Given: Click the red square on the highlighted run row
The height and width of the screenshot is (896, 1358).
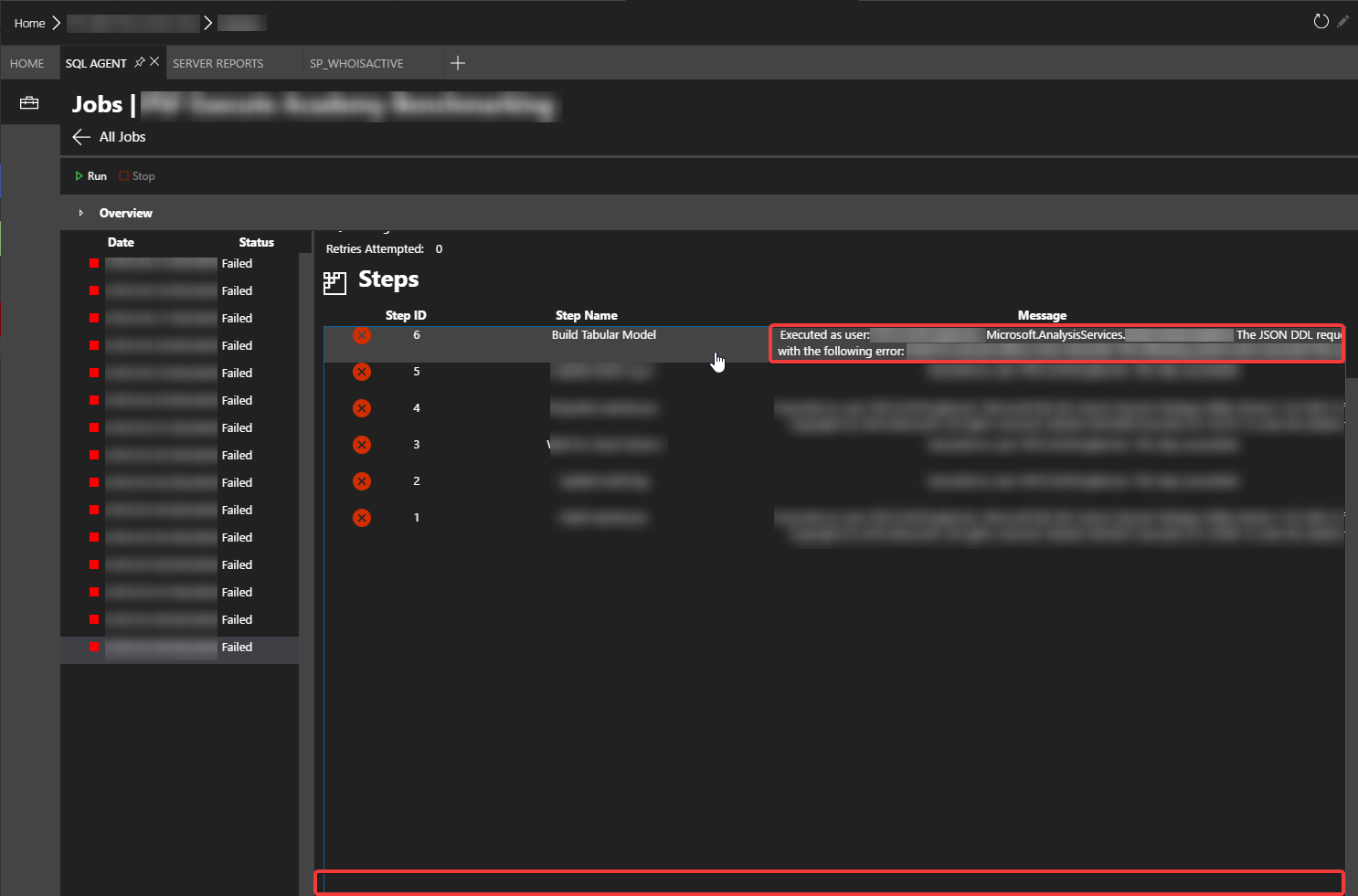Looking at the screenshot, I should [x=92, y=647].
